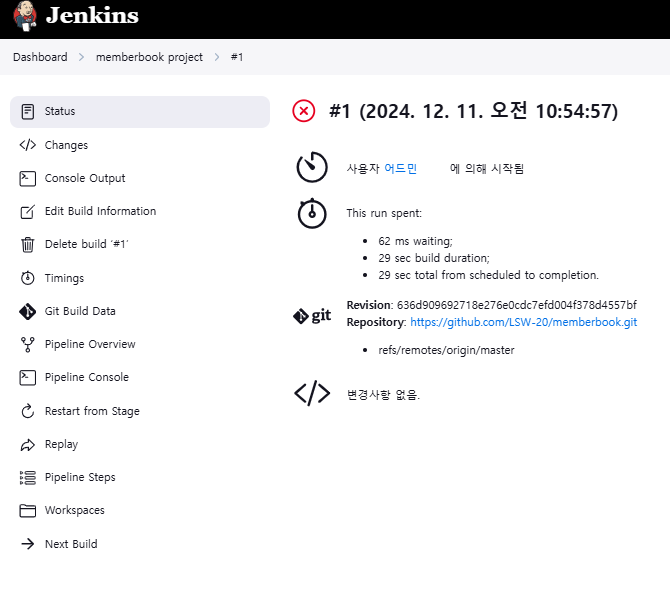670x593 pixels.
Task: Choose Delete build '#1'
Action: 86,244
